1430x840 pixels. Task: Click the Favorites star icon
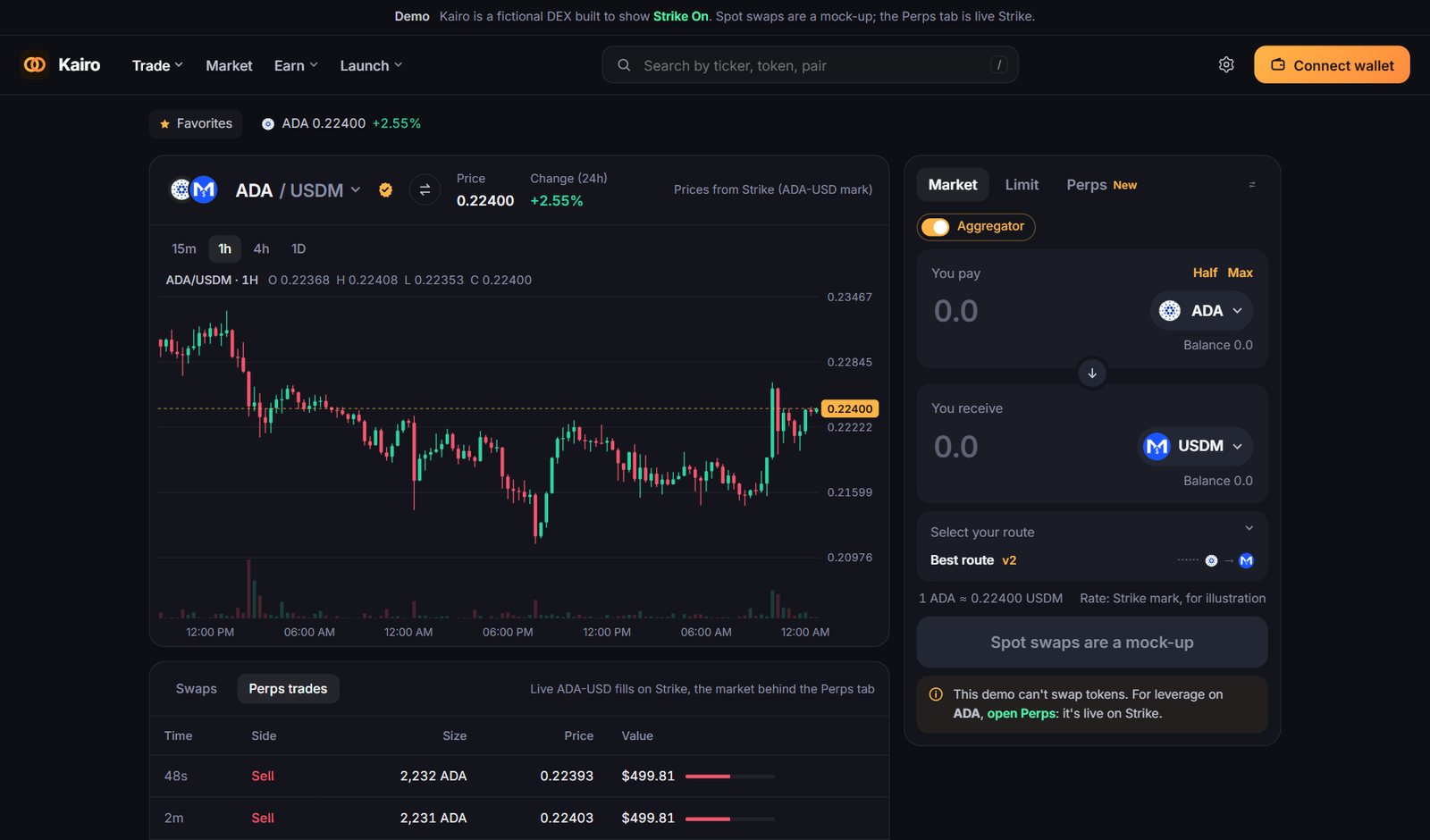164,124
